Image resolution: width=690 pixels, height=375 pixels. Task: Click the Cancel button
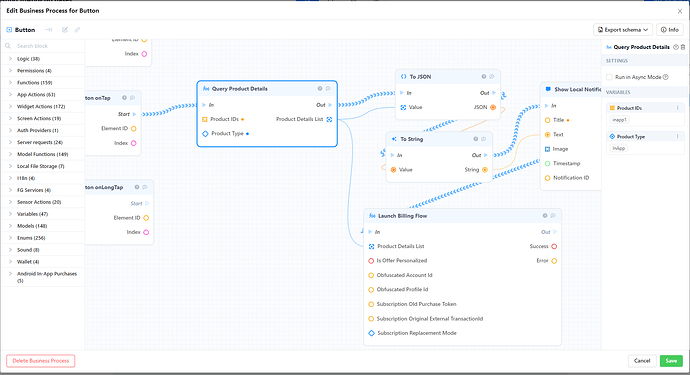tap(642, 361)
